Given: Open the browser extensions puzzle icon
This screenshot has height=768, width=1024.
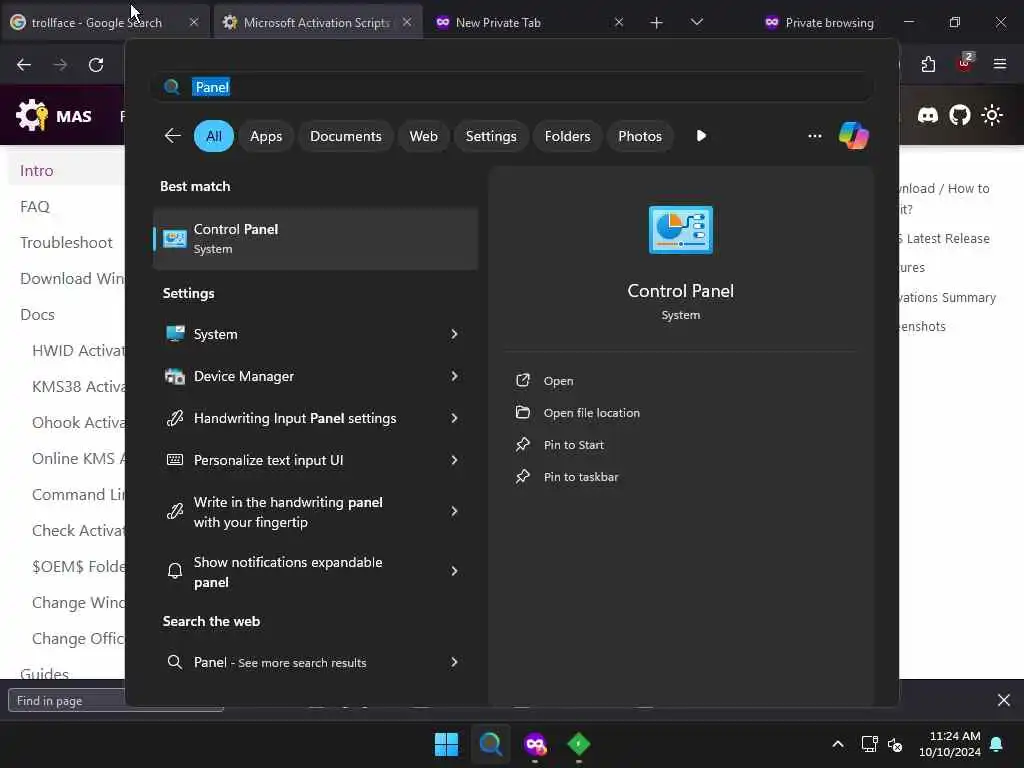Looking at the screenshot, I should (928, 64).
